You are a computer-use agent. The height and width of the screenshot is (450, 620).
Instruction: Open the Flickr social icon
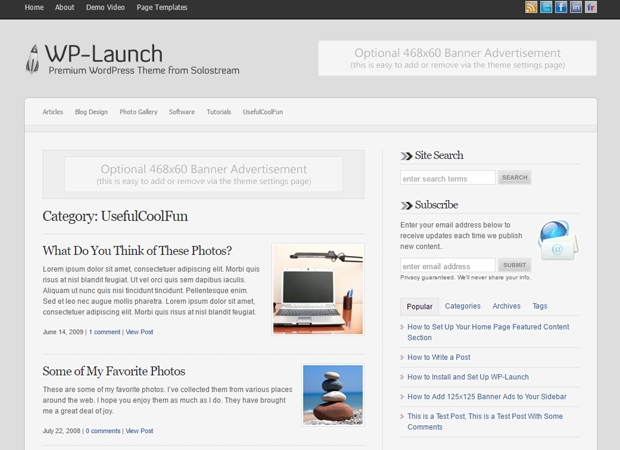point(591,7)
